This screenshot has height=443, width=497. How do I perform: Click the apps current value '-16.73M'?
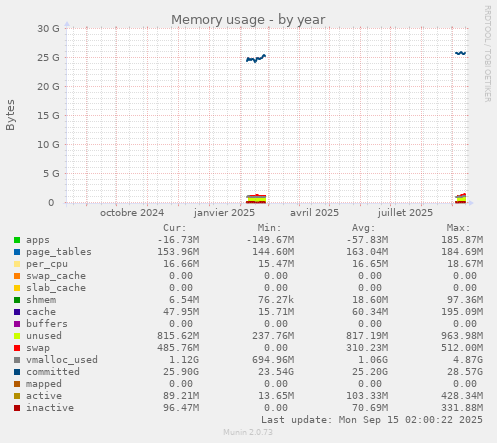178,240
